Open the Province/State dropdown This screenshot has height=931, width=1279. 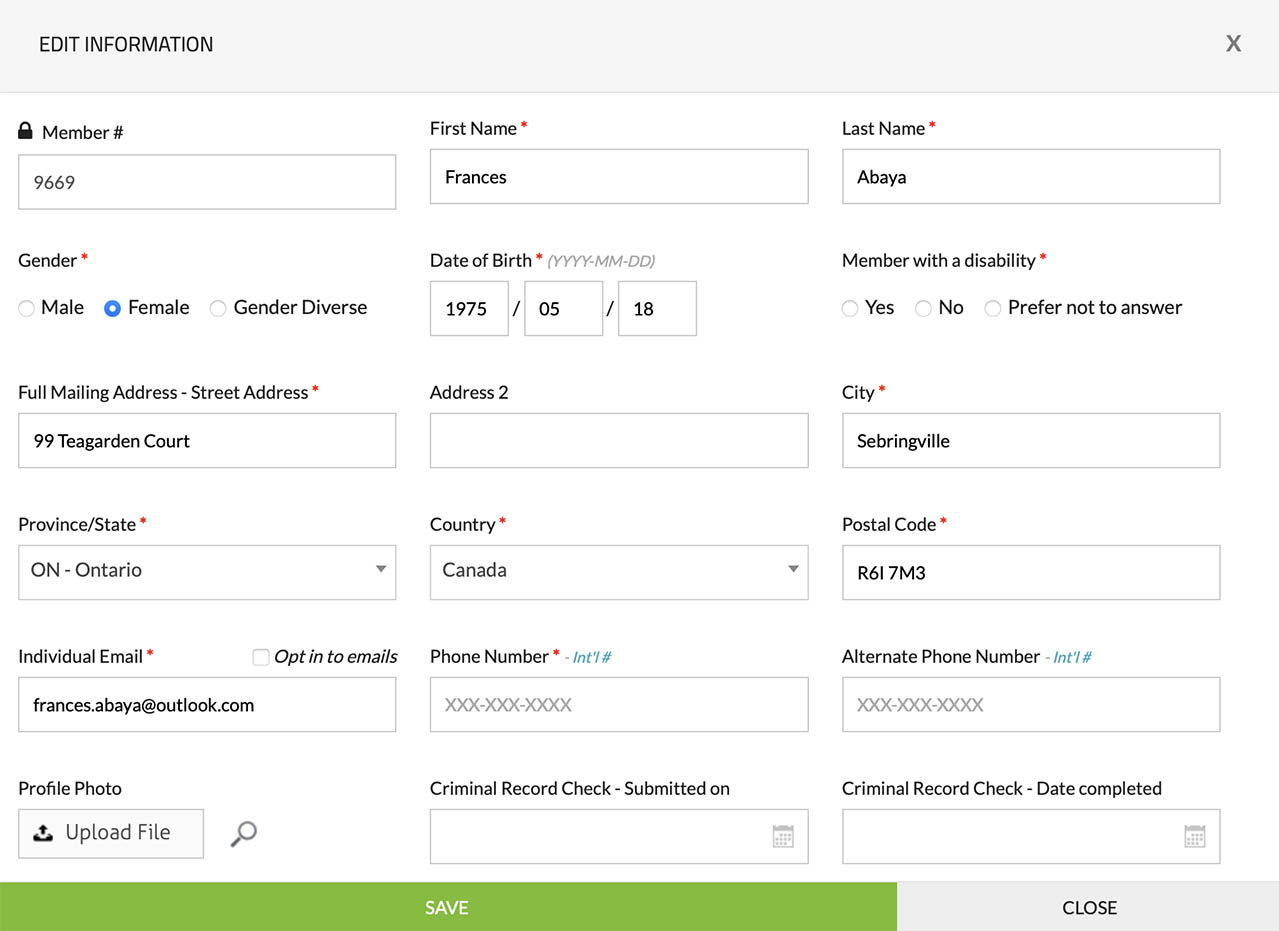207,571
